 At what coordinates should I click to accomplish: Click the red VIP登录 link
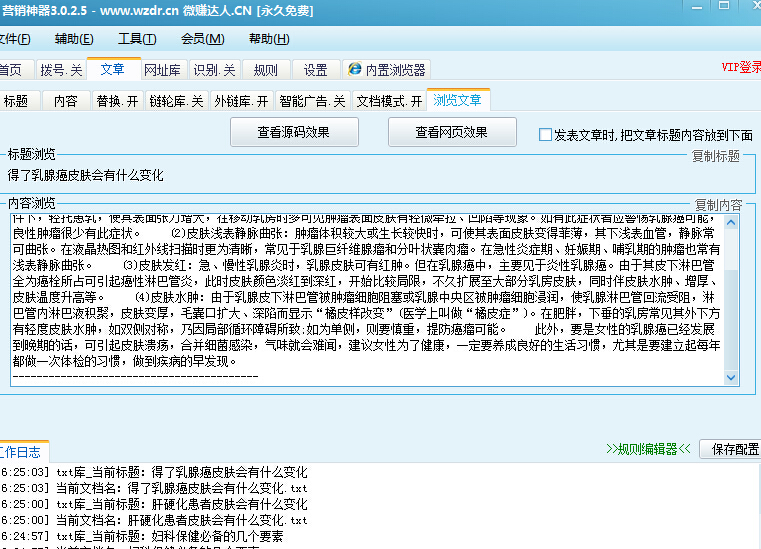[741, 67]
